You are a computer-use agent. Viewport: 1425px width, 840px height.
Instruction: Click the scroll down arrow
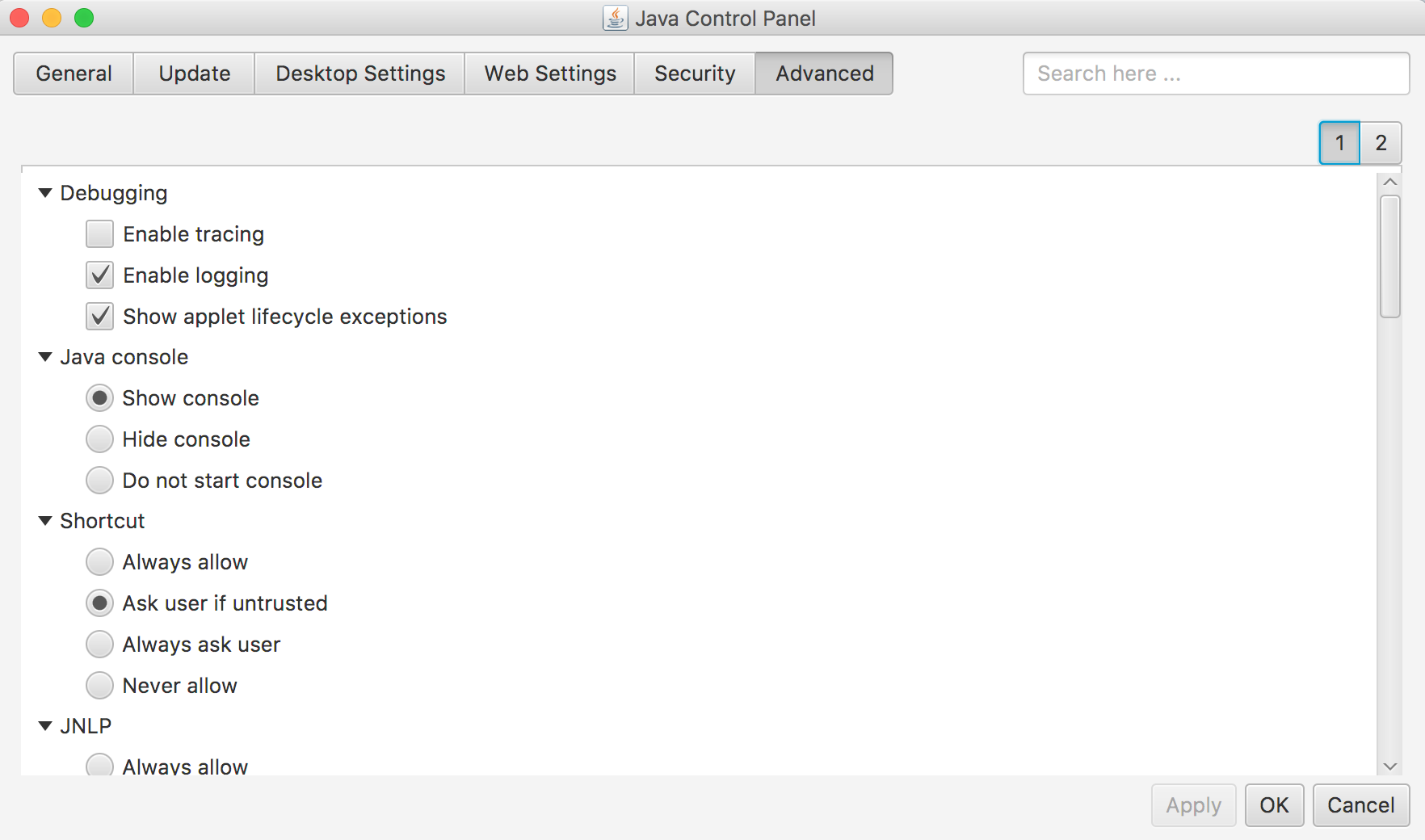coord(1389,766)
